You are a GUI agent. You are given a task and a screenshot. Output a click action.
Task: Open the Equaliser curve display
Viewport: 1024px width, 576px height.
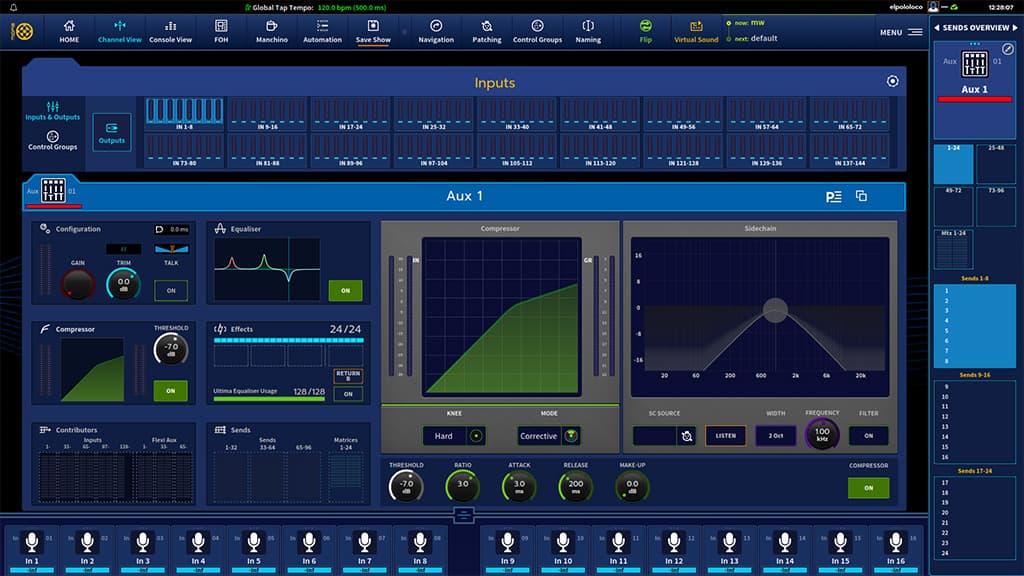coord(267,269)
